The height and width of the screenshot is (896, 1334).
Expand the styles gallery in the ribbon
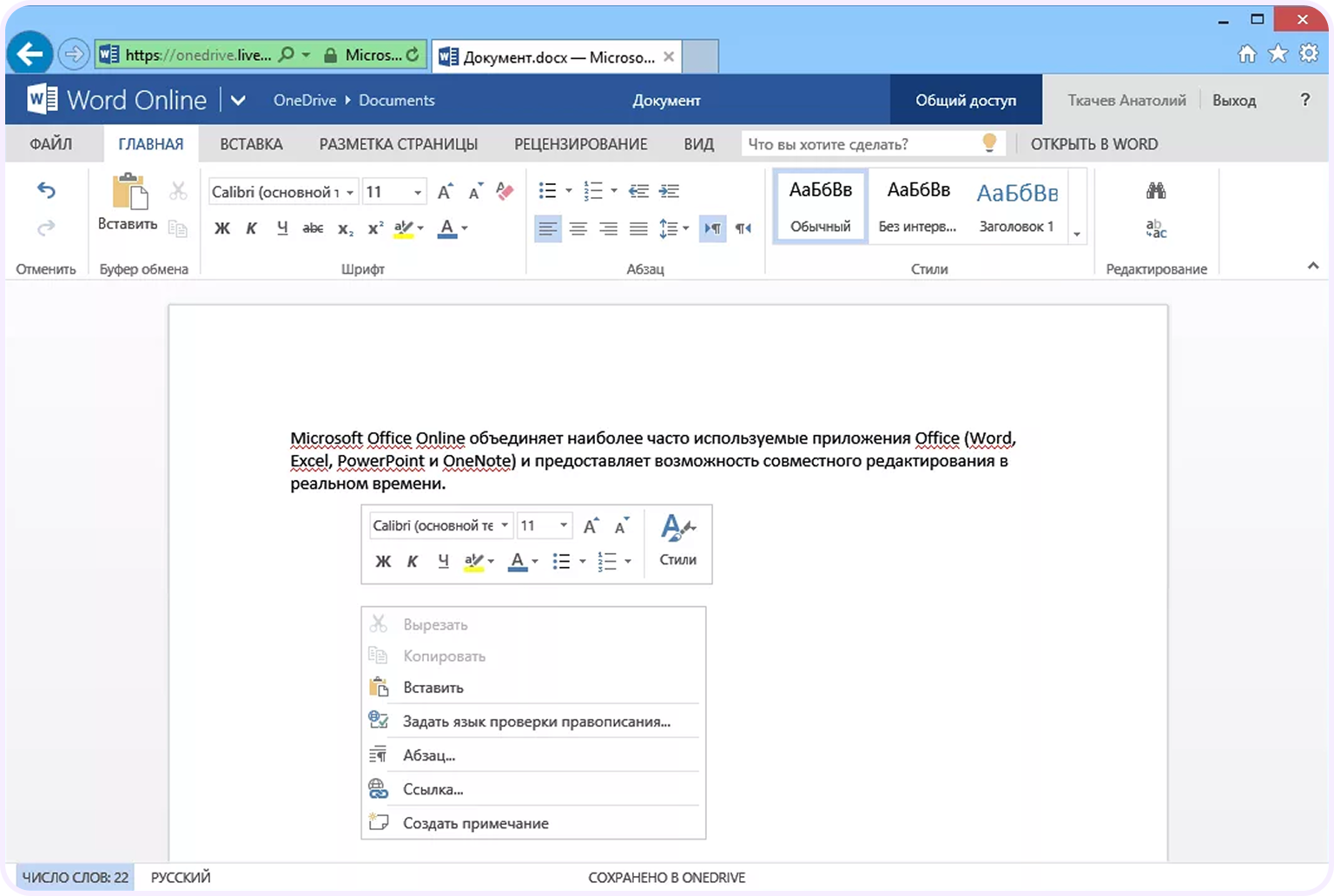click(x=1077, y=234)
